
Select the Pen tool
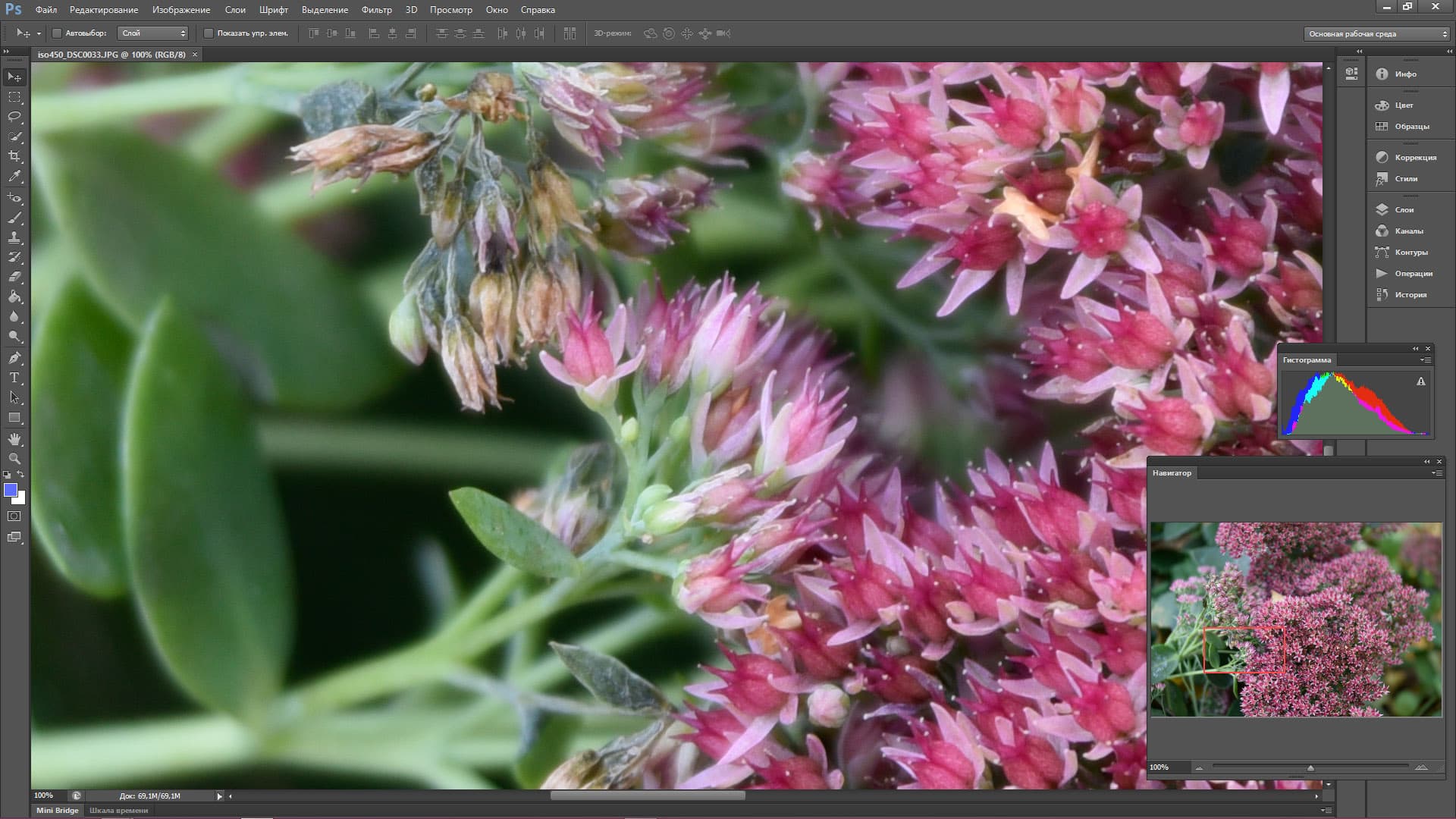14,358
